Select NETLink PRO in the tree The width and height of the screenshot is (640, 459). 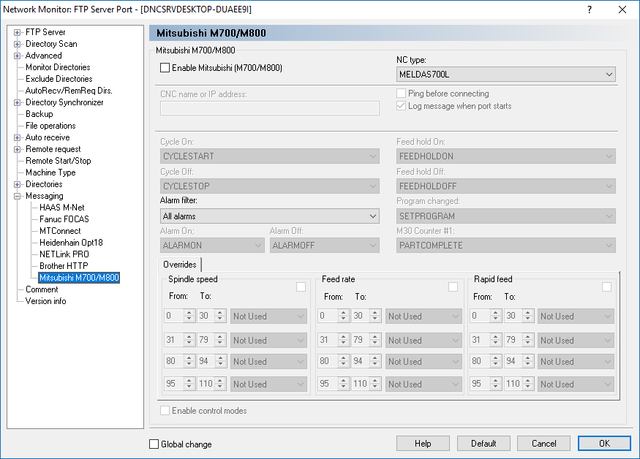point(64,254)
